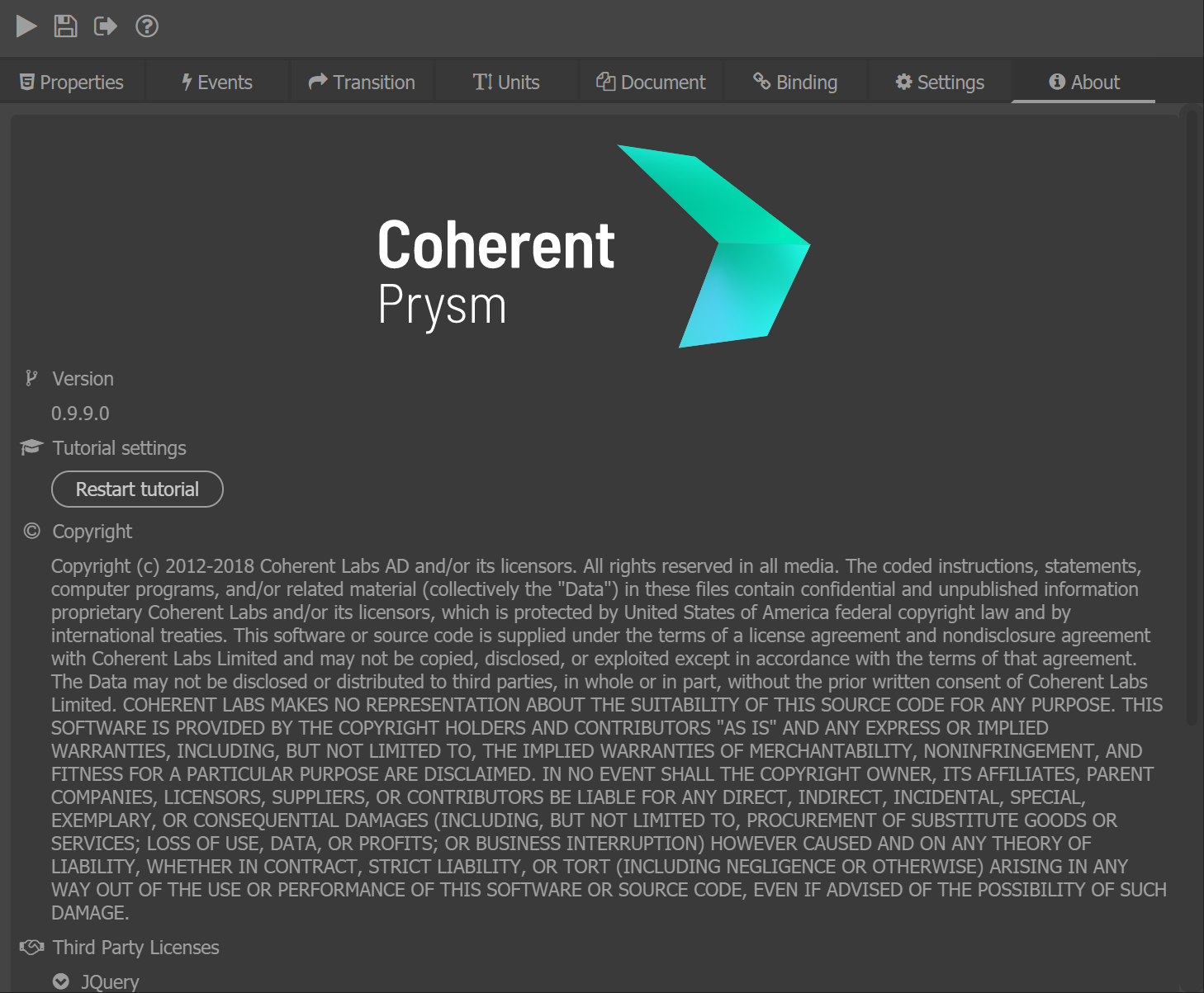Click the Copyright section heading
The image size is (1204, 993).
pyautogui.click(x=92, y=532)
